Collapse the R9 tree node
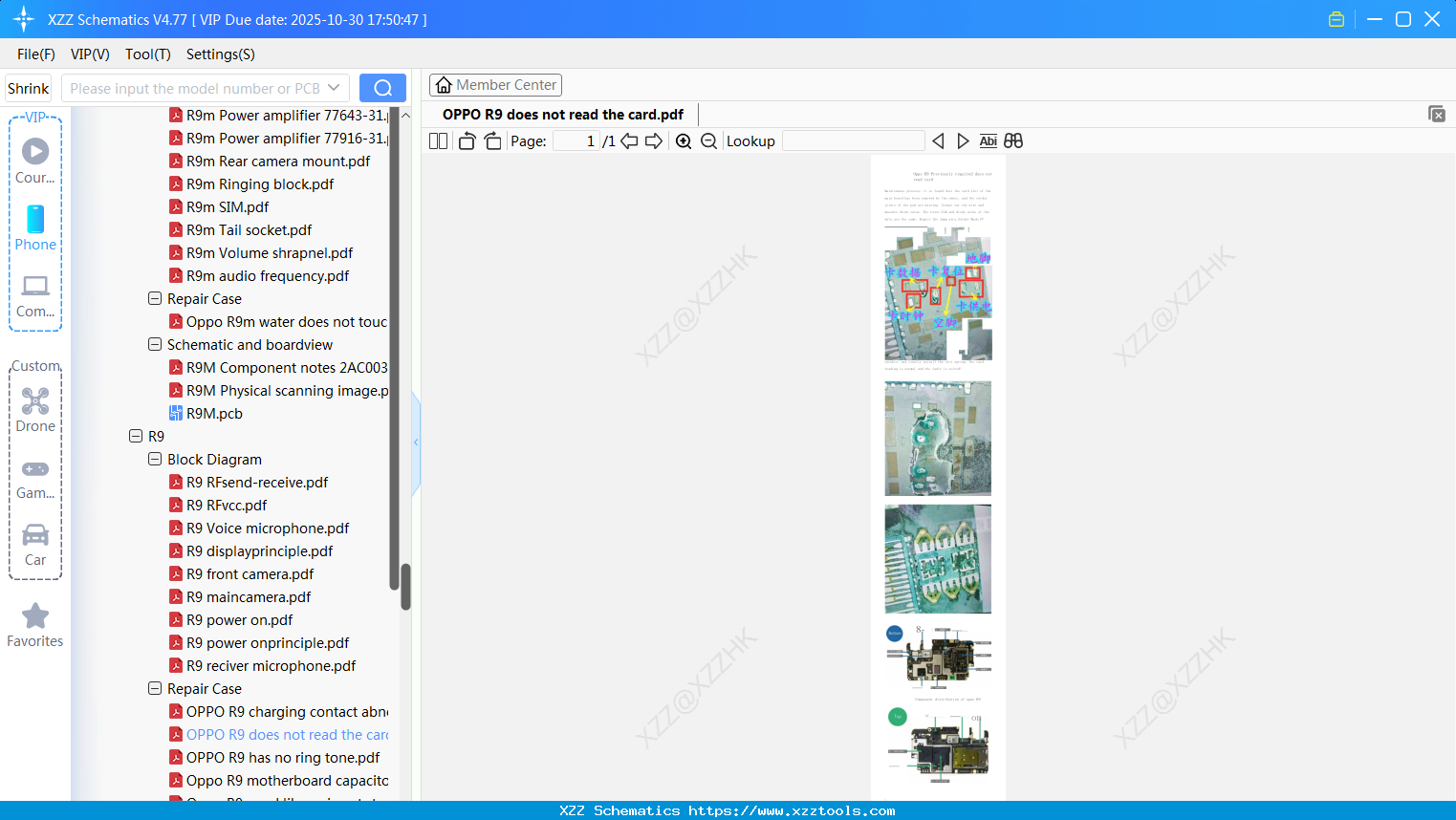Viewport: 1456px width, 820px height. tap(136, 437)
